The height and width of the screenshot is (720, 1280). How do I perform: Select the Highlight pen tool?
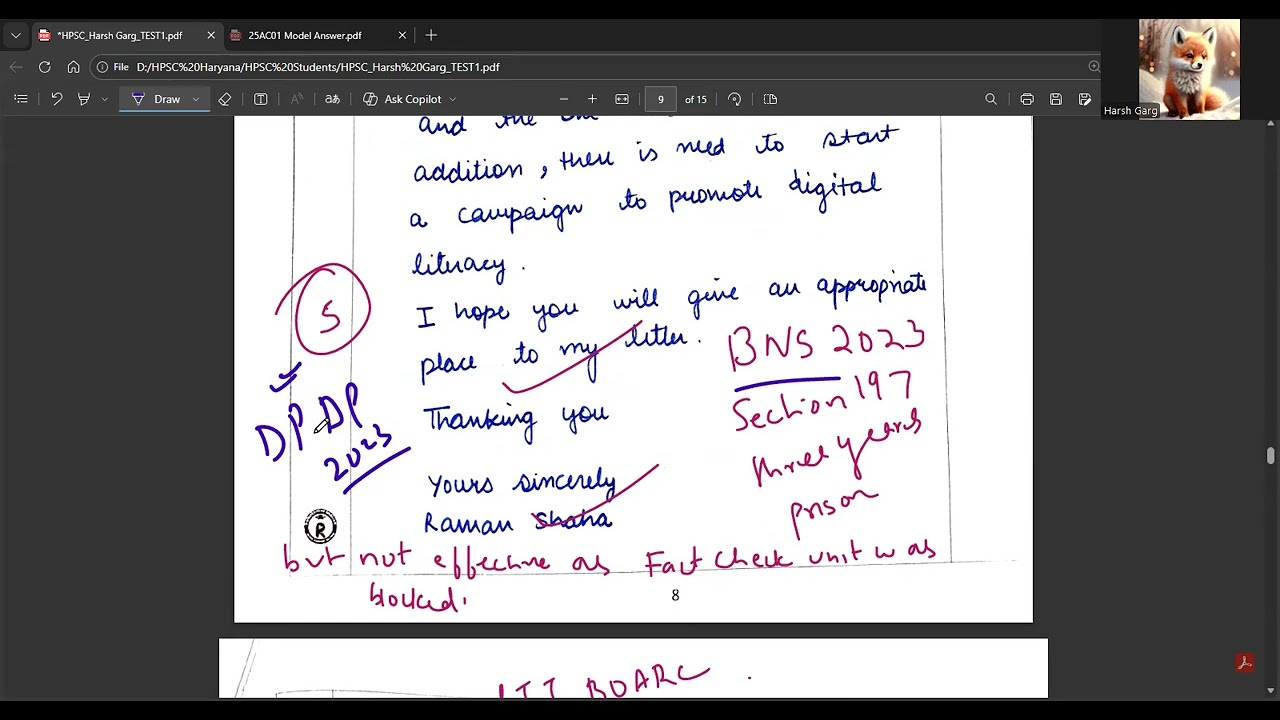coord(84,99)
